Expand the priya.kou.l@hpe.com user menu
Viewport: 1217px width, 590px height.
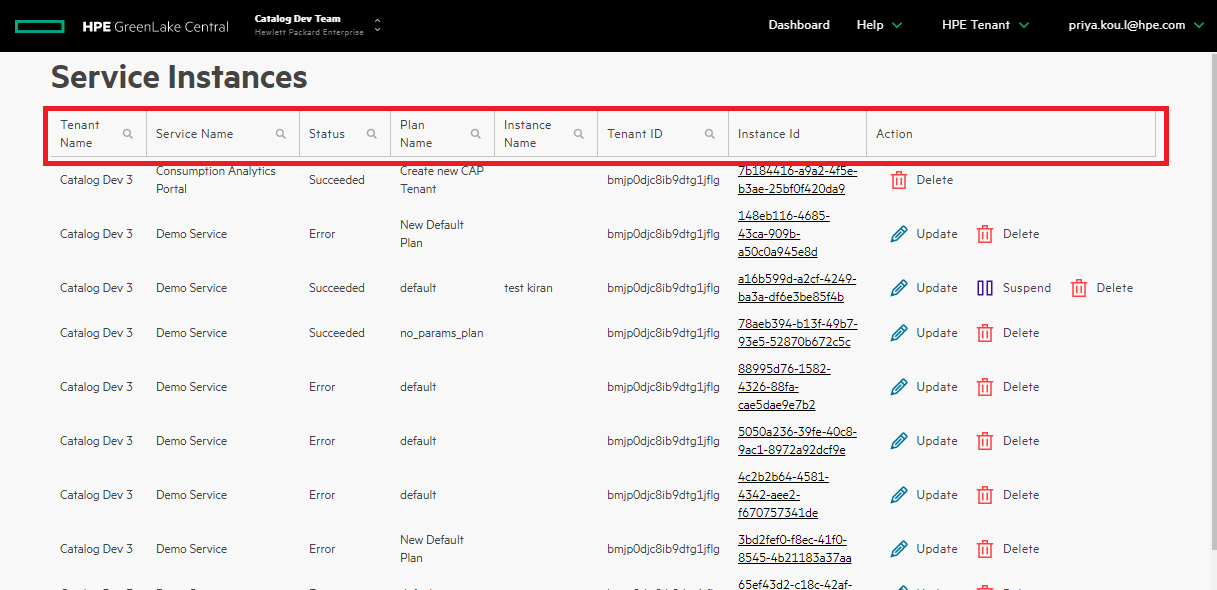1134,24
